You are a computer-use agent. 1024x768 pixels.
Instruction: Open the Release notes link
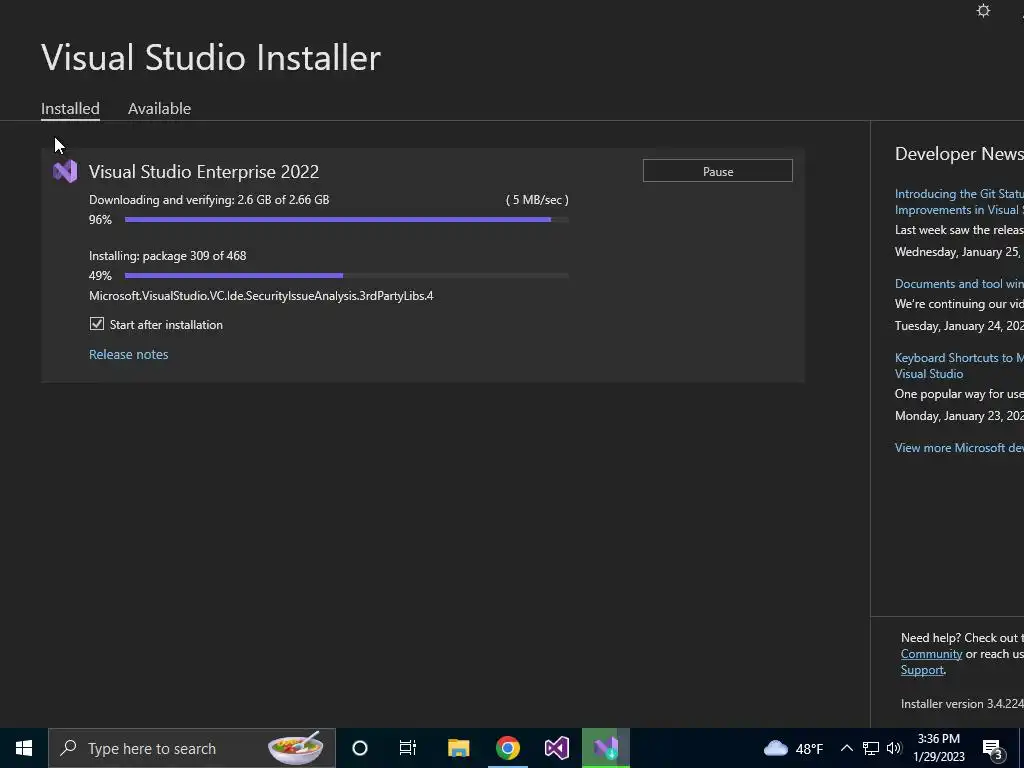point(129,354)
